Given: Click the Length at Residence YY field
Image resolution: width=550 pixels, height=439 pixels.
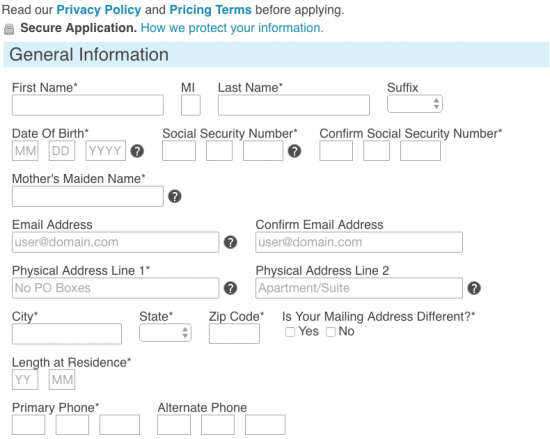Looking at the screenshot, I should pos(25,379).
